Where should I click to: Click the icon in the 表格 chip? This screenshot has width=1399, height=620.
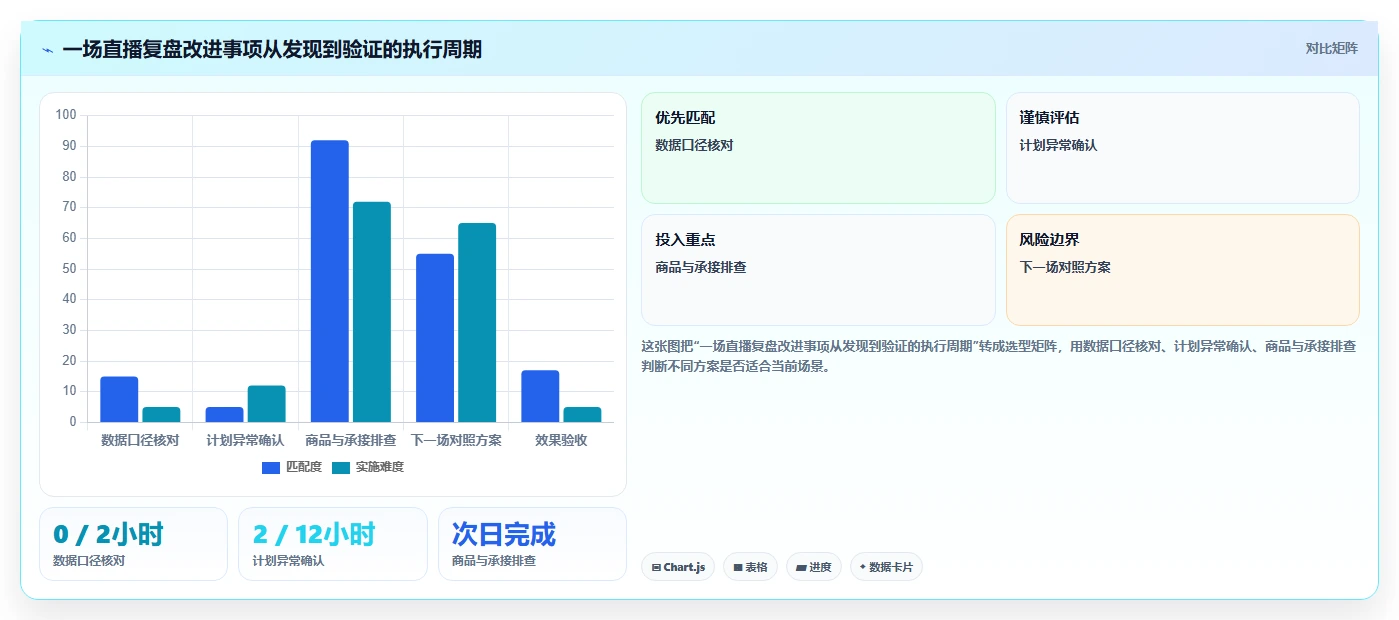[738, 567]
